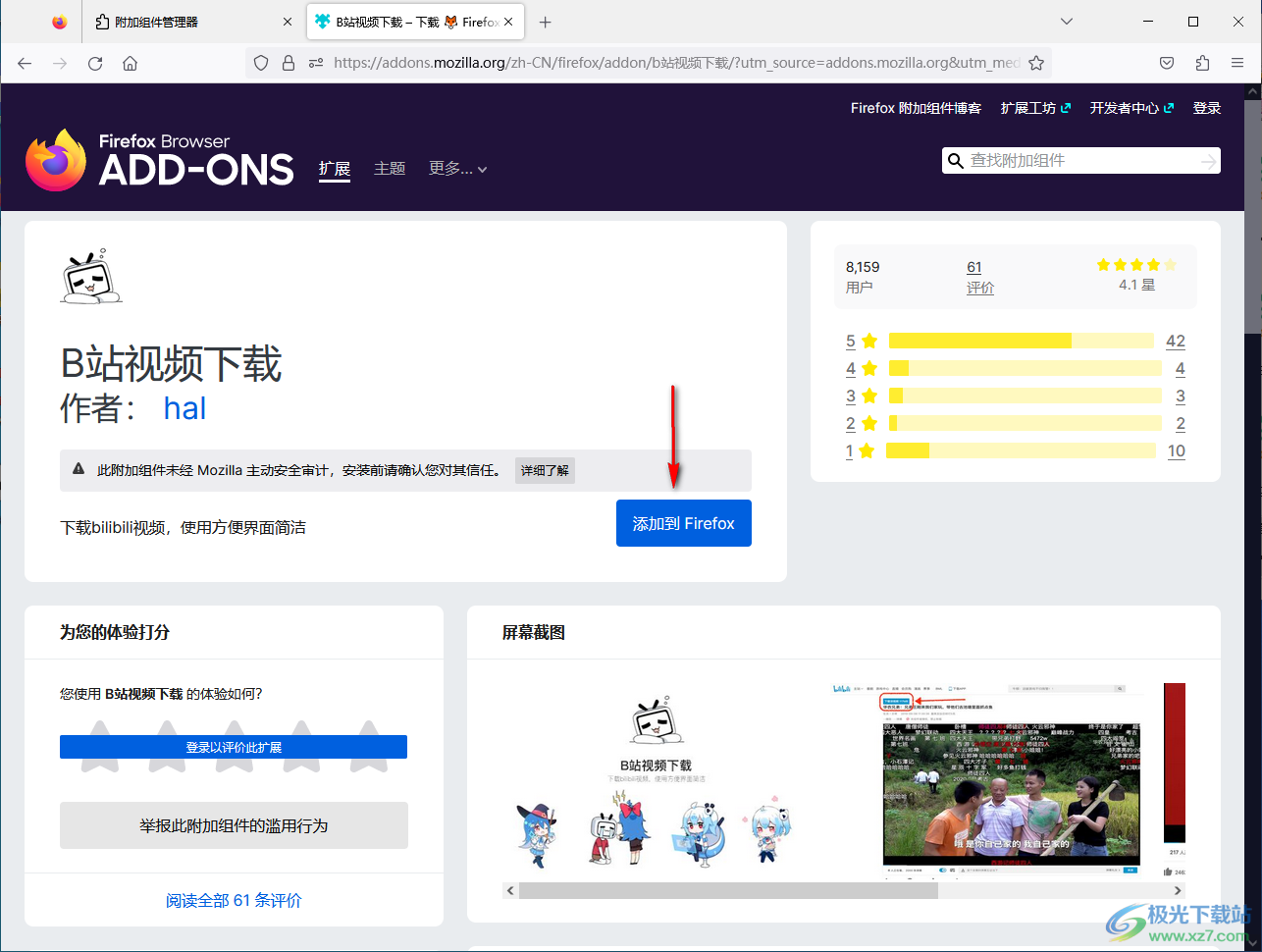The width and height of the screenshot is (1262, 952).
Task: Open 开发者中心 external link
Action: (1131, 108)
